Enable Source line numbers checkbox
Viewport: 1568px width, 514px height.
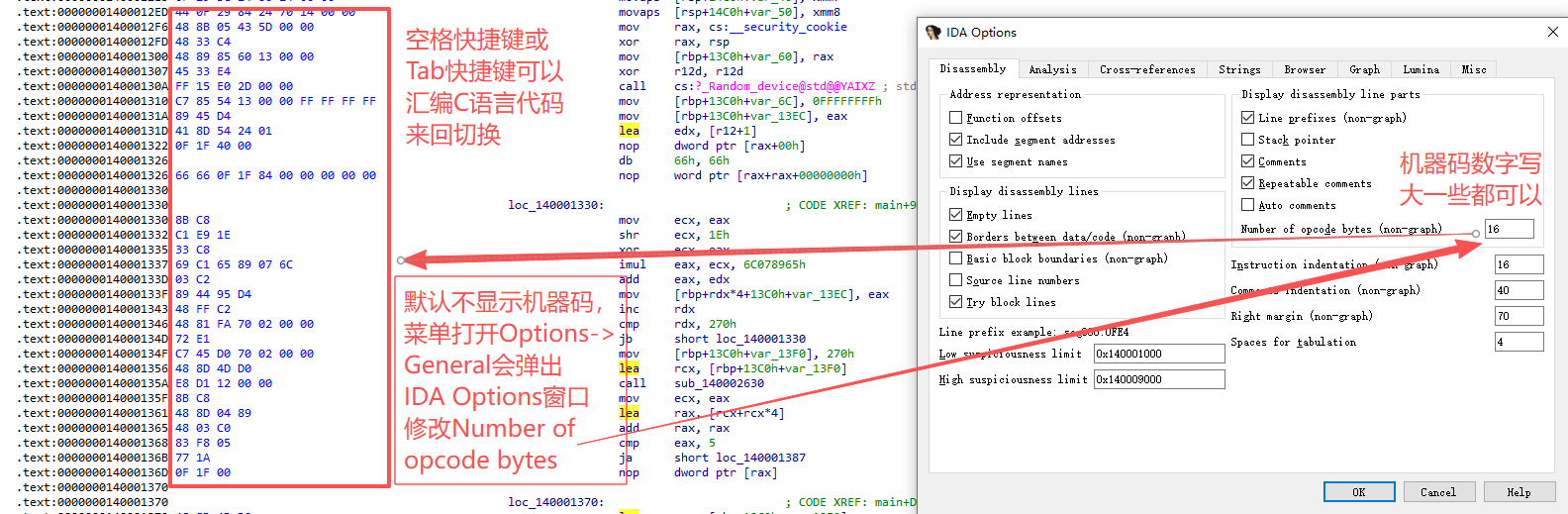(x=955, y=280)
